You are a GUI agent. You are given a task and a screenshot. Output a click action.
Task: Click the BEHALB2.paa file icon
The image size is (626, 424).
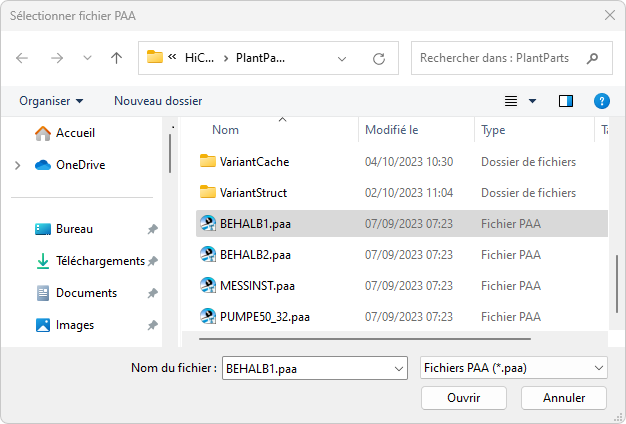pos(208,254)
